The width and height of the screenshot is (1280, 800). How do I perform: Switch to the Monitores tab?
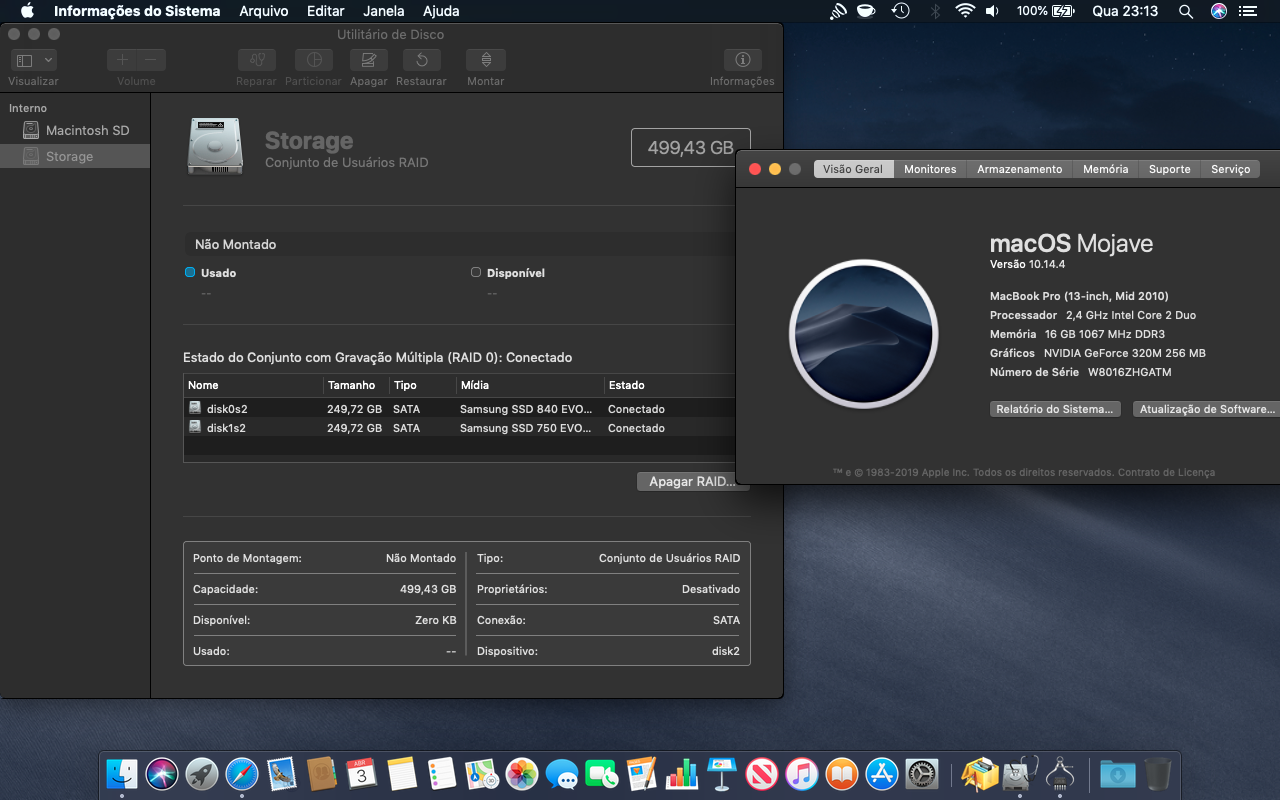pos(930,169)
